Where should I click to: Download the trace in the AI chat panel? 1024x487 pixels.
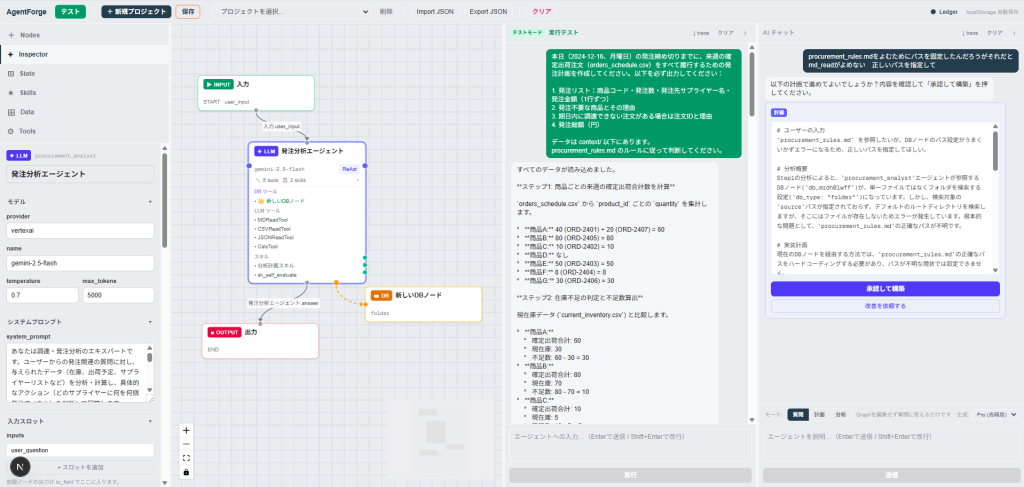[x=969, y=33]
